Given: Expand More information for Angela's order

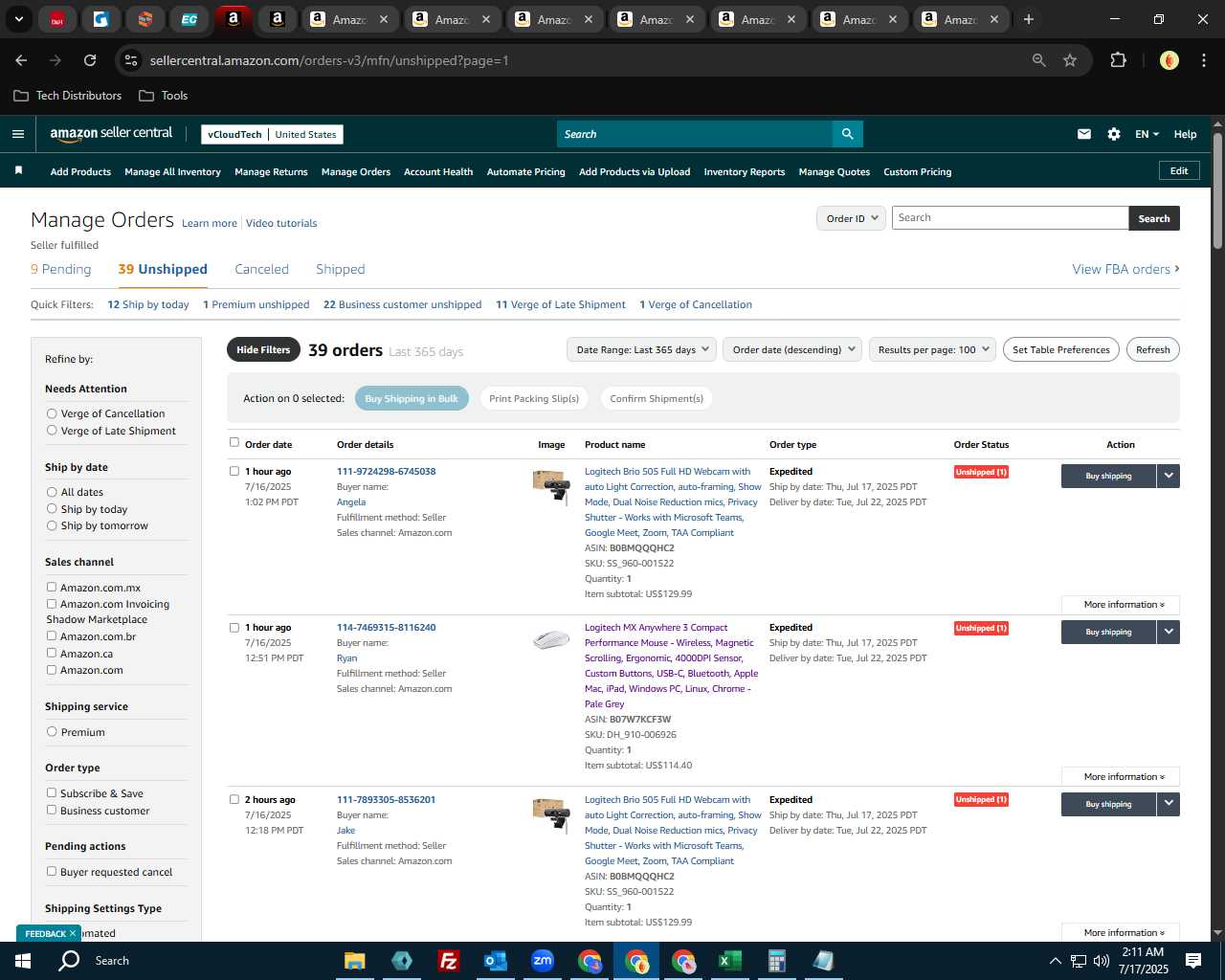Looking at the screenshot, I should tap(1121, 605).
